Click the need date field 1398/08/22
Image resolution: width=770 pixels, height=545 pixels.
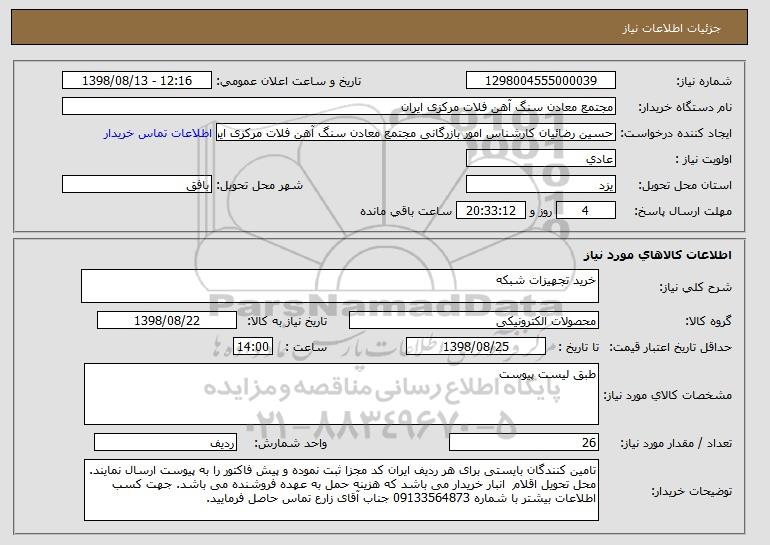click(167, 321)
